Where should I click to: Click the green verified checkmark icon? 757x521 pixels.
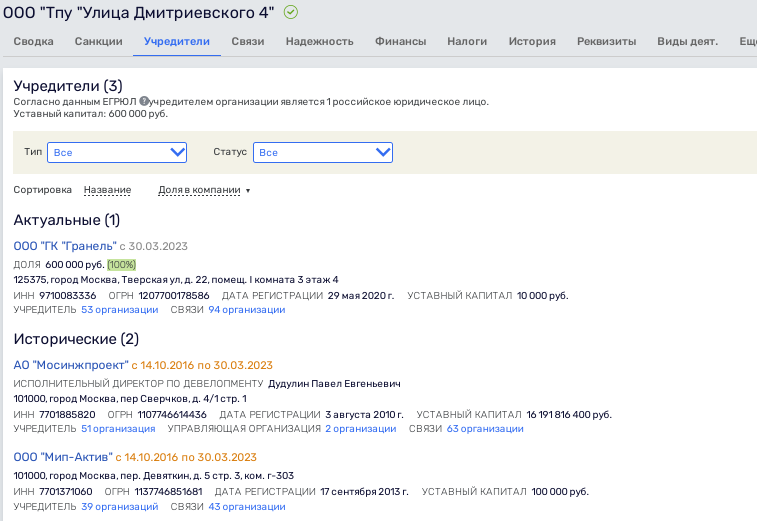(x=291, y=12)
